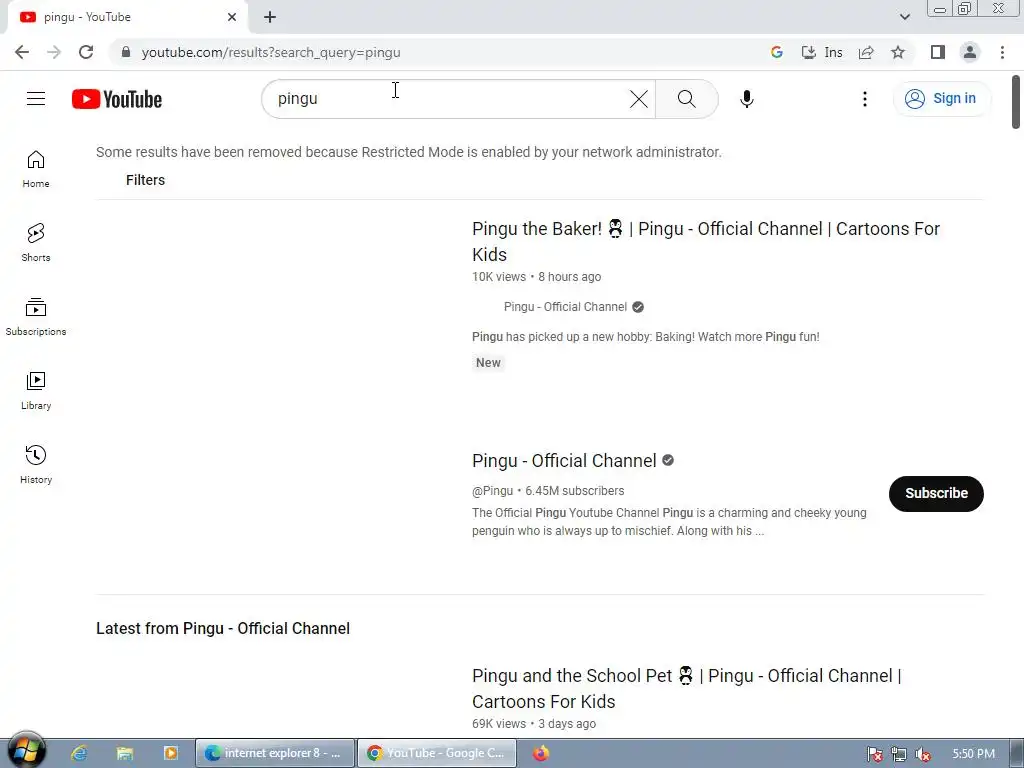Toggle Chrome side panel

(x=938, y=52)
